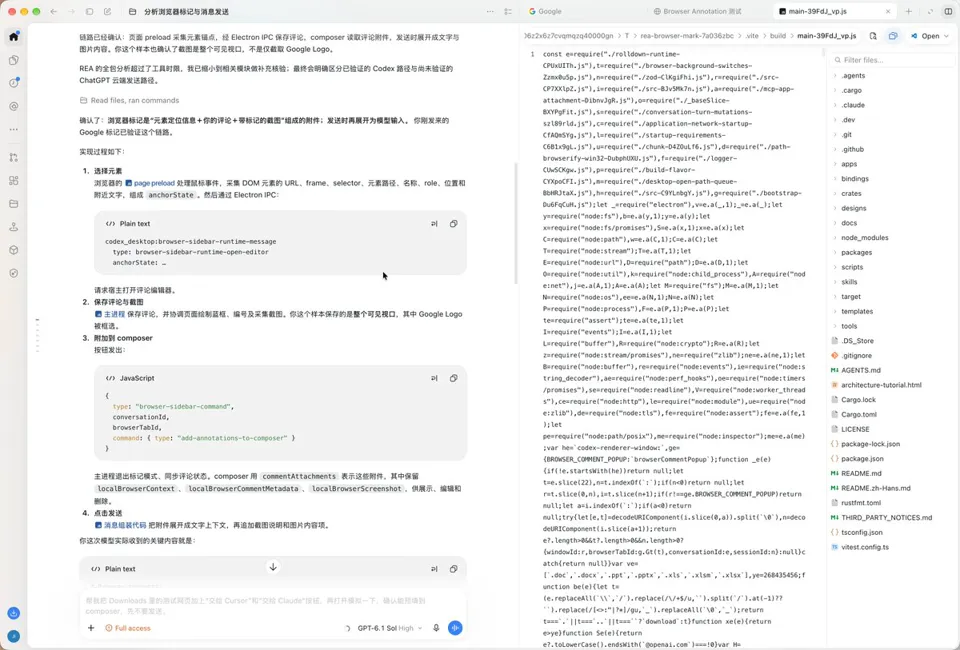960x650 pixels.
Task: Open the home icon in the left sidebar
Action: pos(13,37)
